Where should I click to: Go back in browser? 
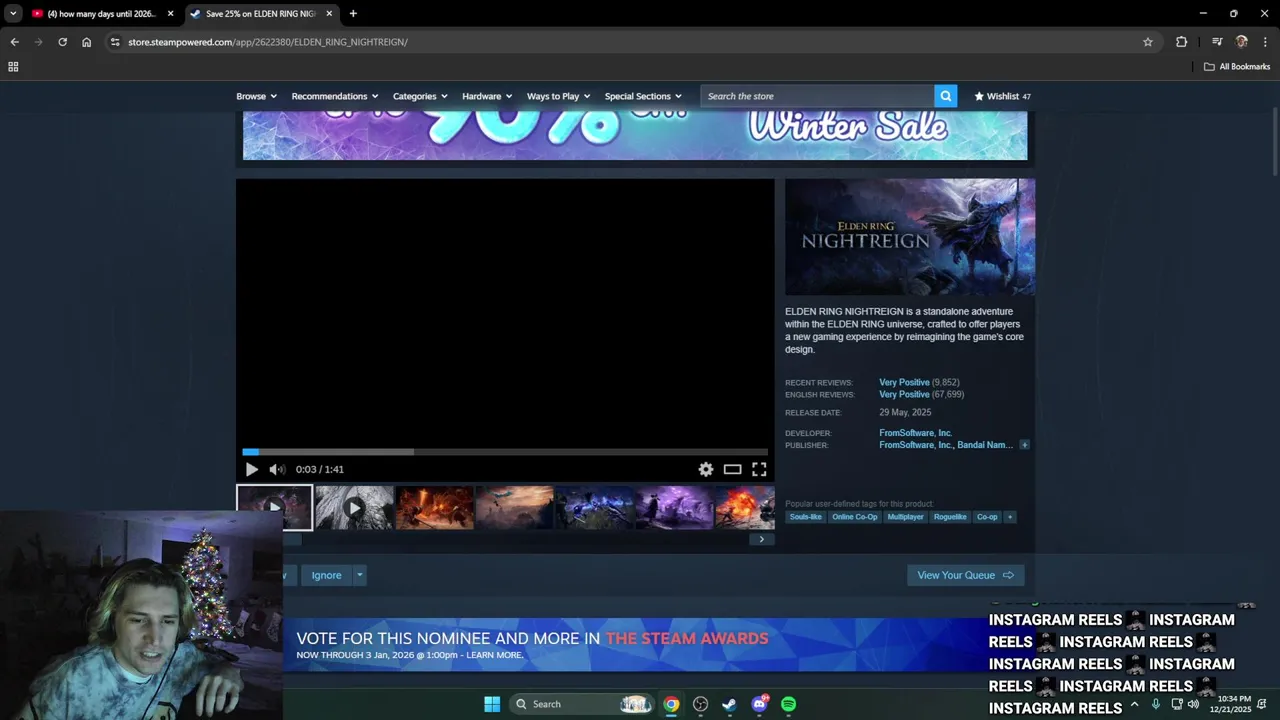(x=14, y=42)
